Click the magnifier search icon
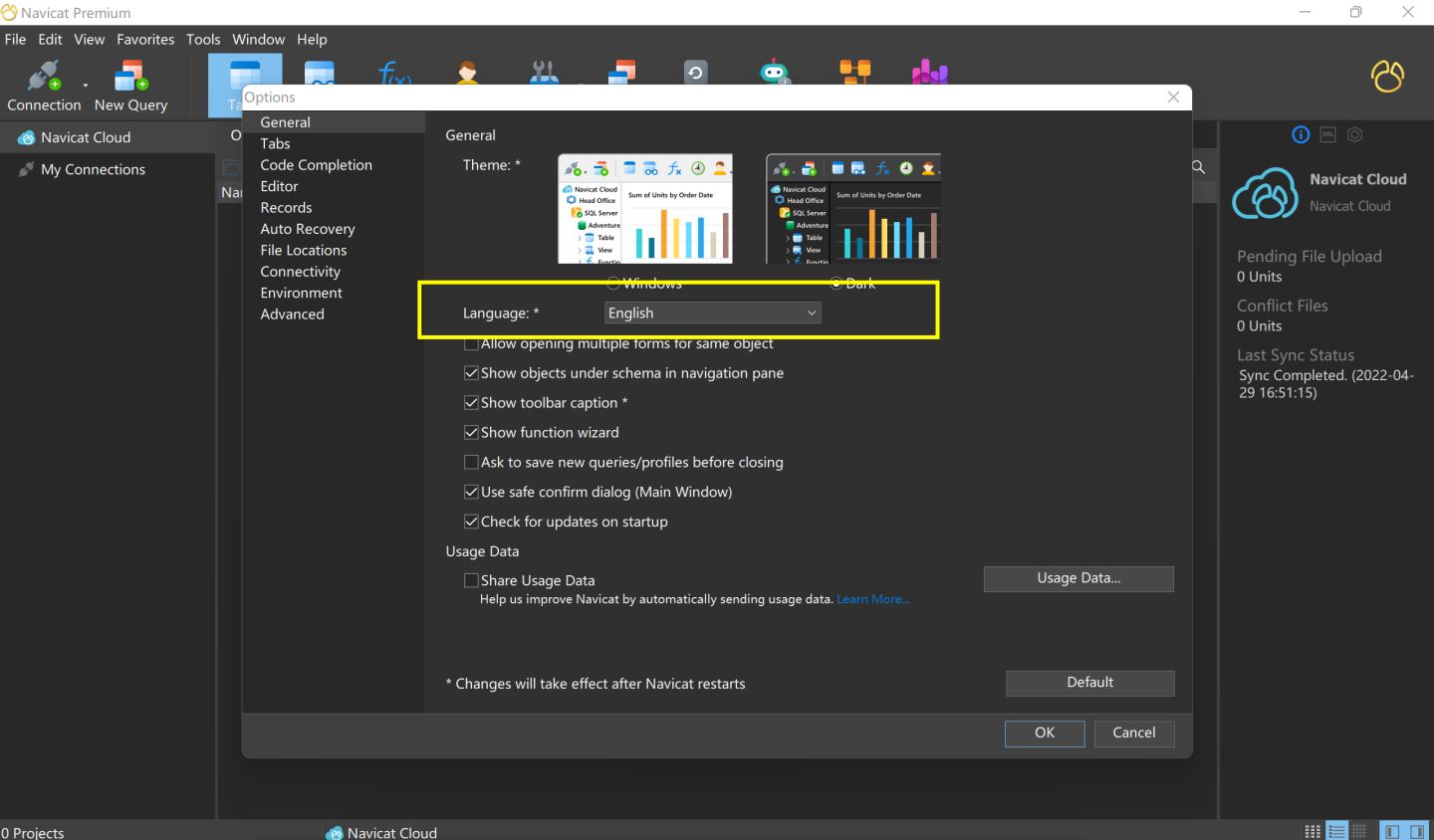 [1199, 167]
